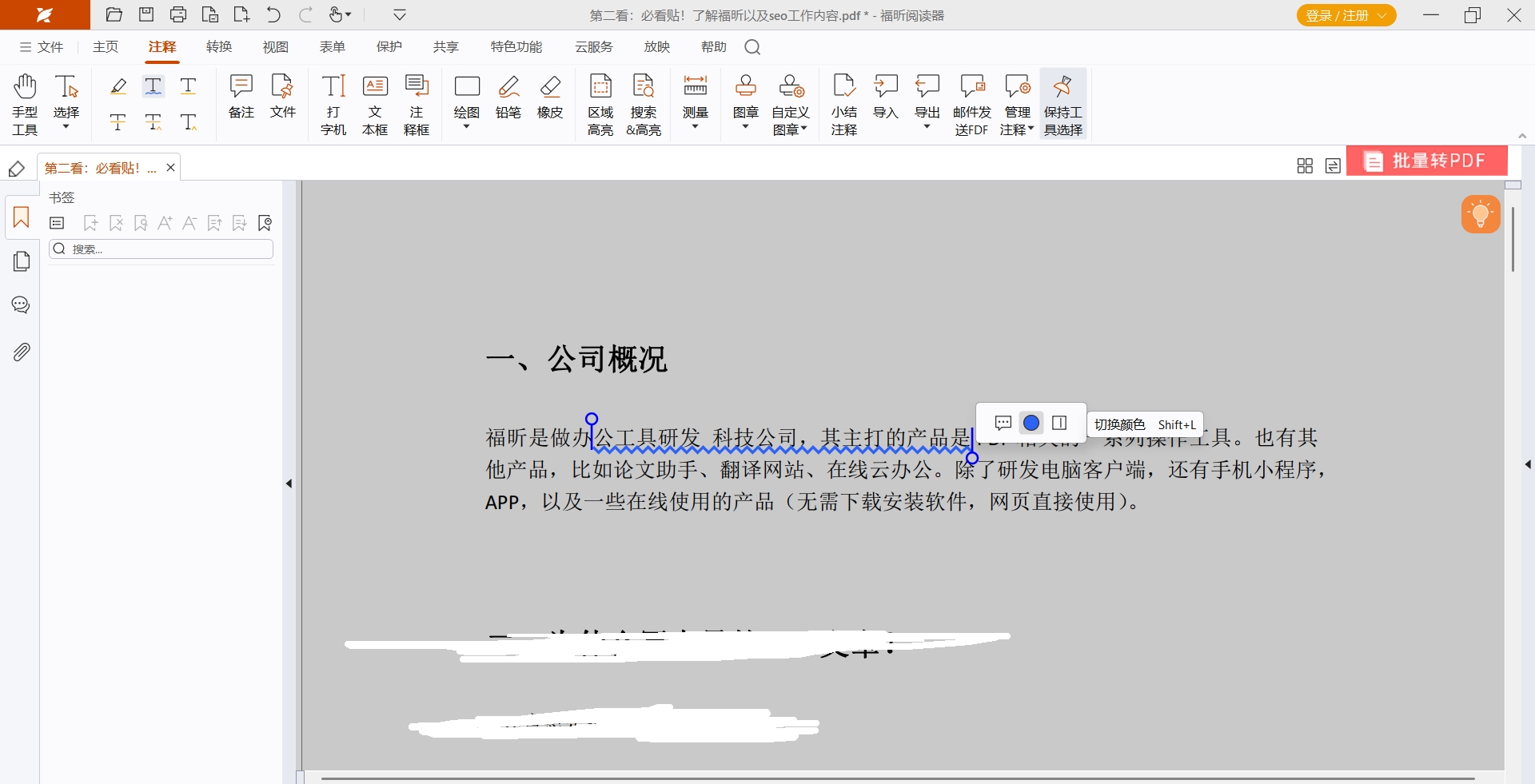The width and height of the screenshot is (1535, 784).
Task: Open the Protect (保护) ribbon tab
Action: 389,47
